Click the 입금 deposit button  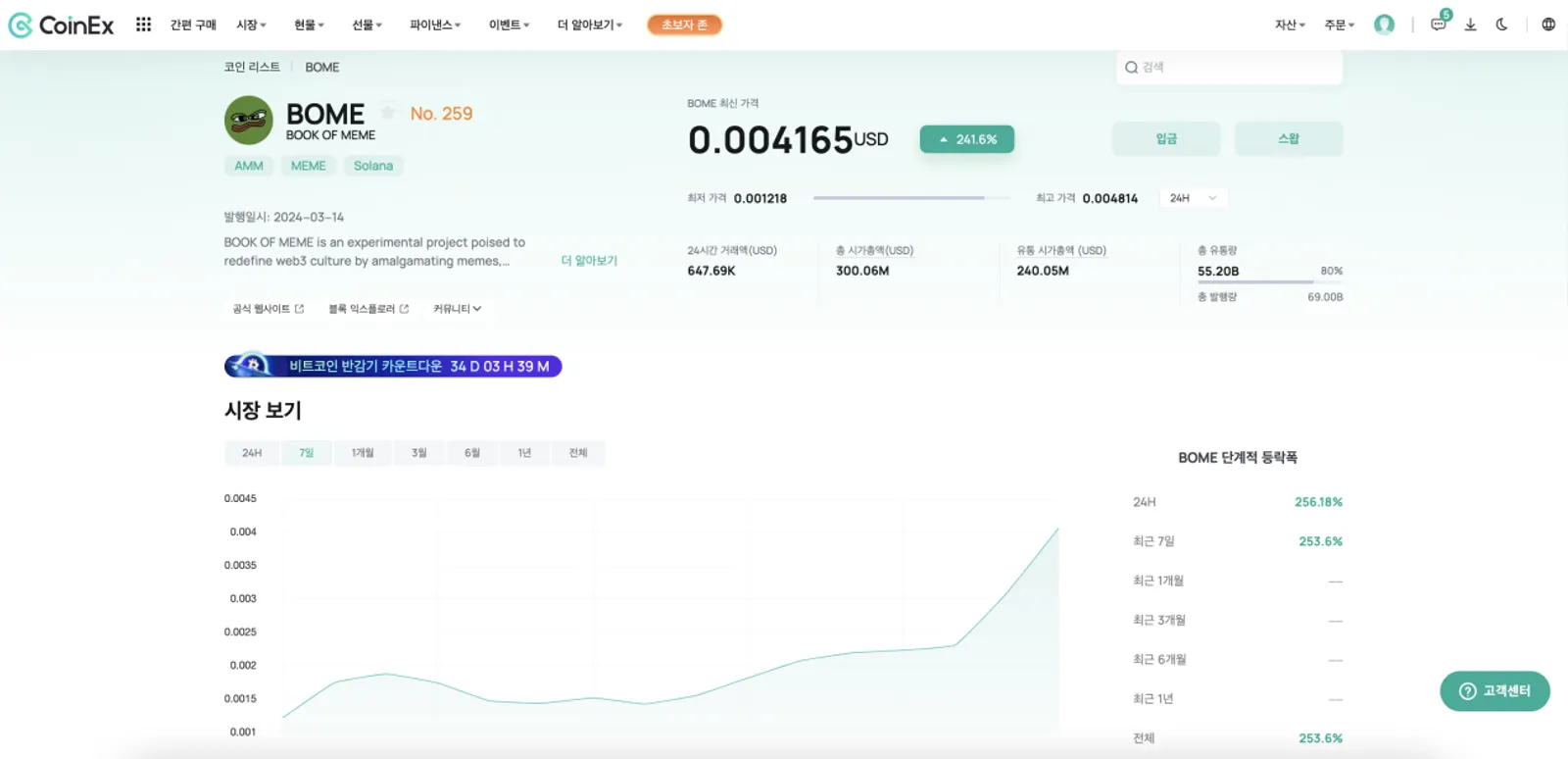1166,138
